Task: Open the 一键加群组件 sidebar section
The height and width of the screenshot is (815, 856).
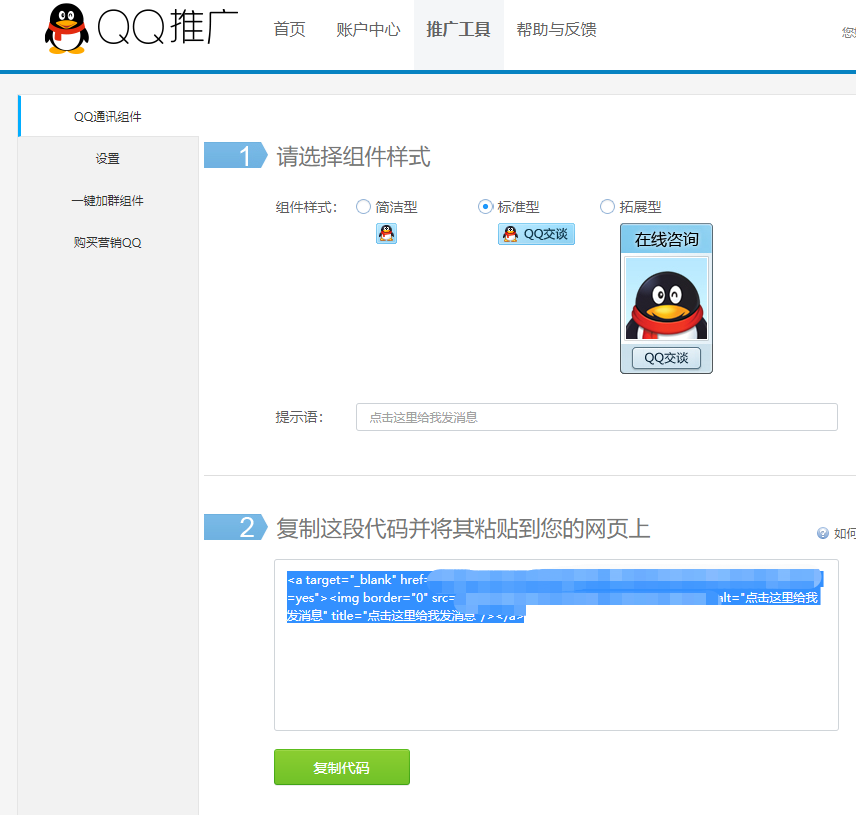Action: point(109,200)
